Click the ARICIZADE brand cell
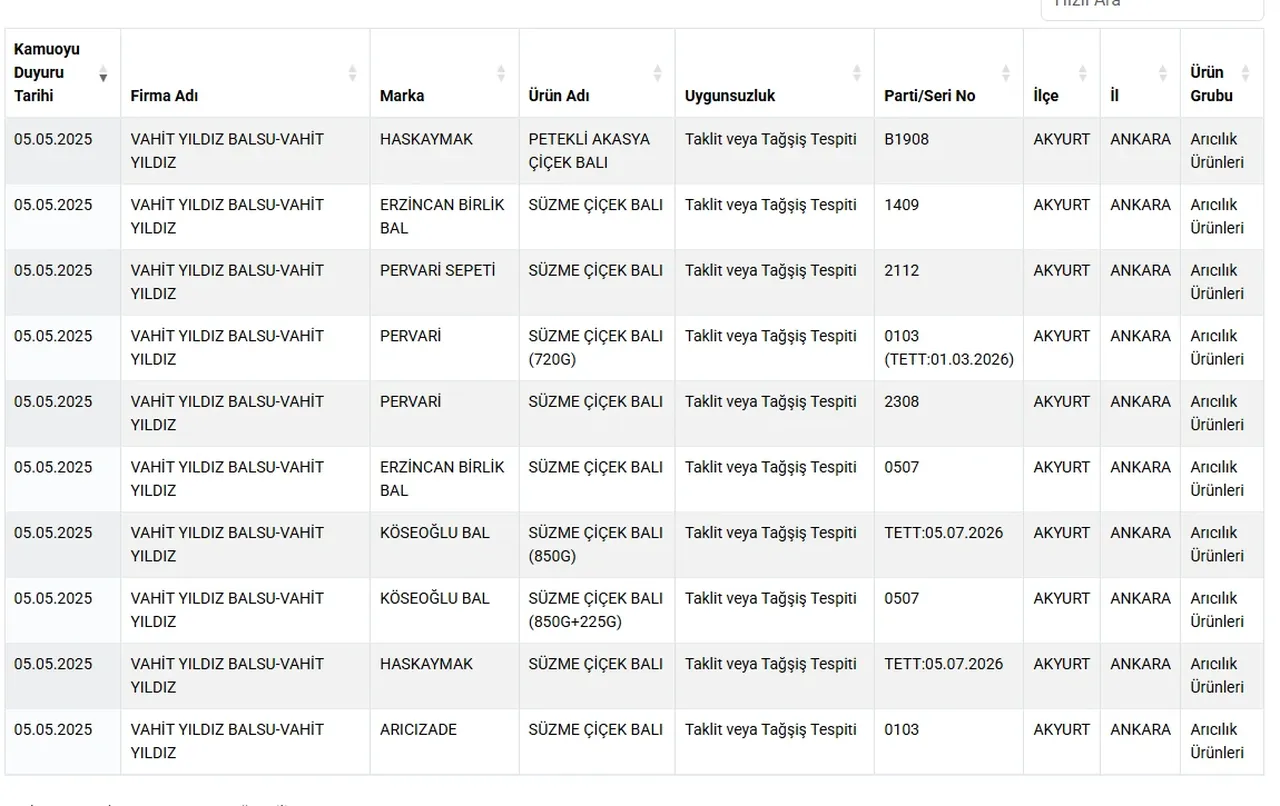Viewport: 1280px width, 806px height. pos(418,730)
